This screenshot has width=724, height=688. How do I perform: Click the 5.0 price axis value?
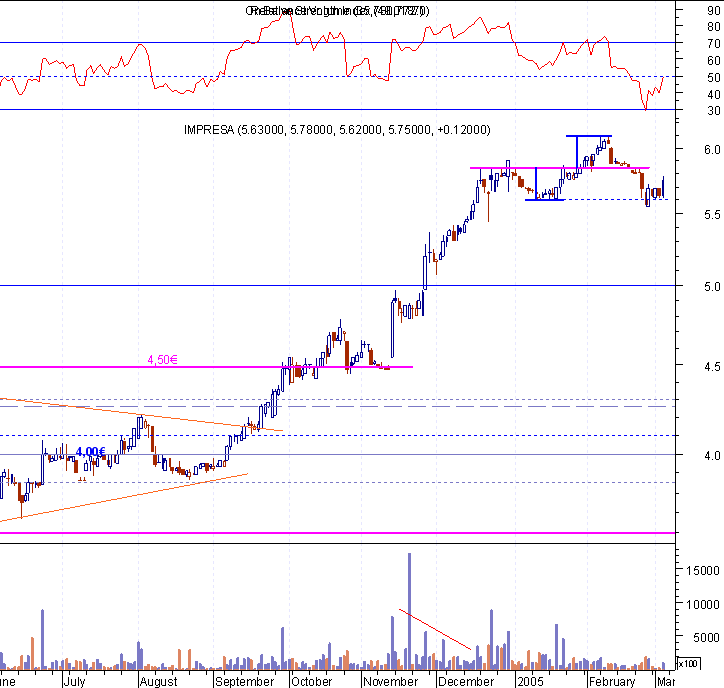coord(712,287)
